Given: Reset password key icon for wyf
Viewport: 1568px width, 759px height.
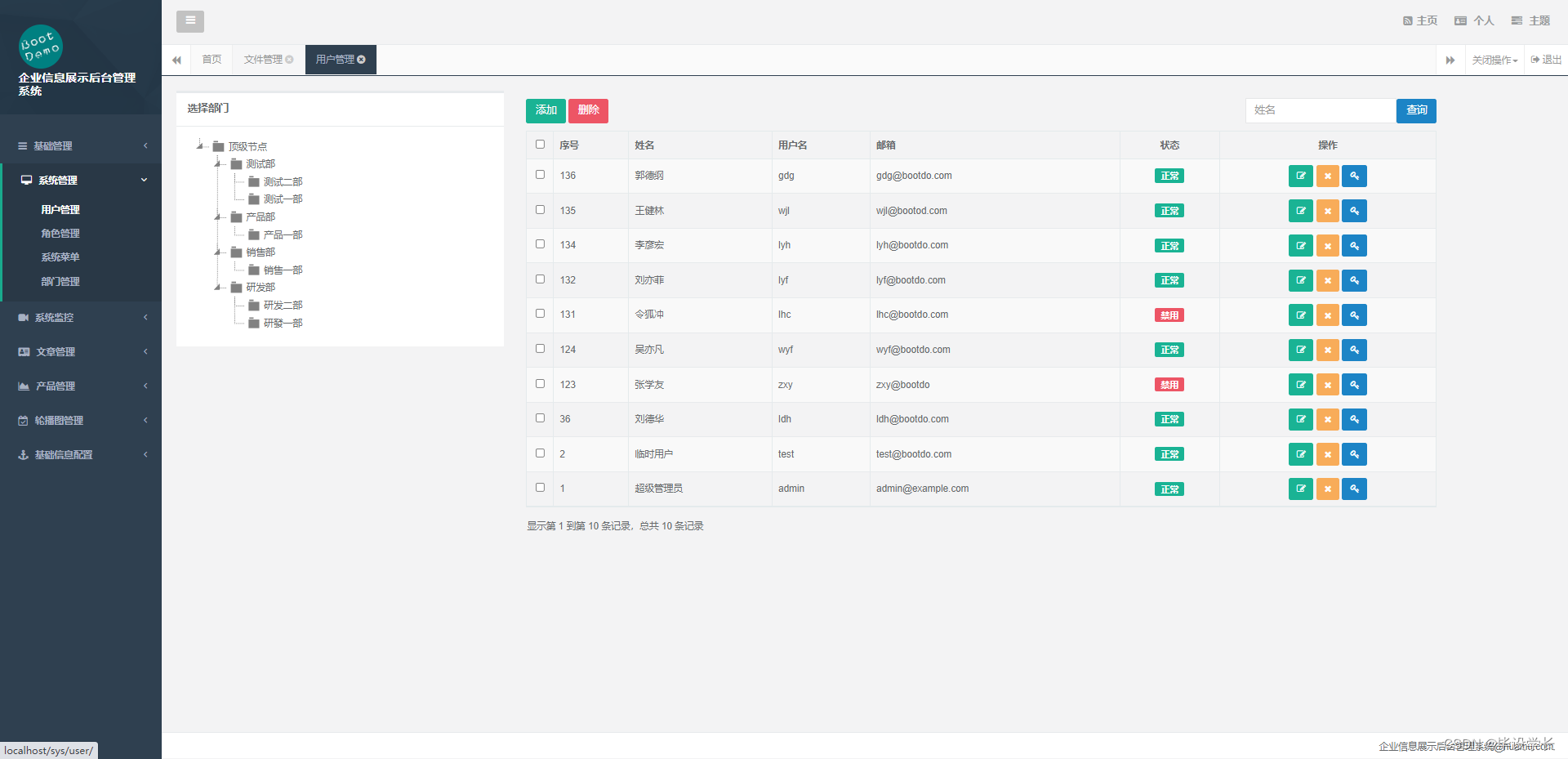Looking at the screenshot, I should pos(1354,350).
